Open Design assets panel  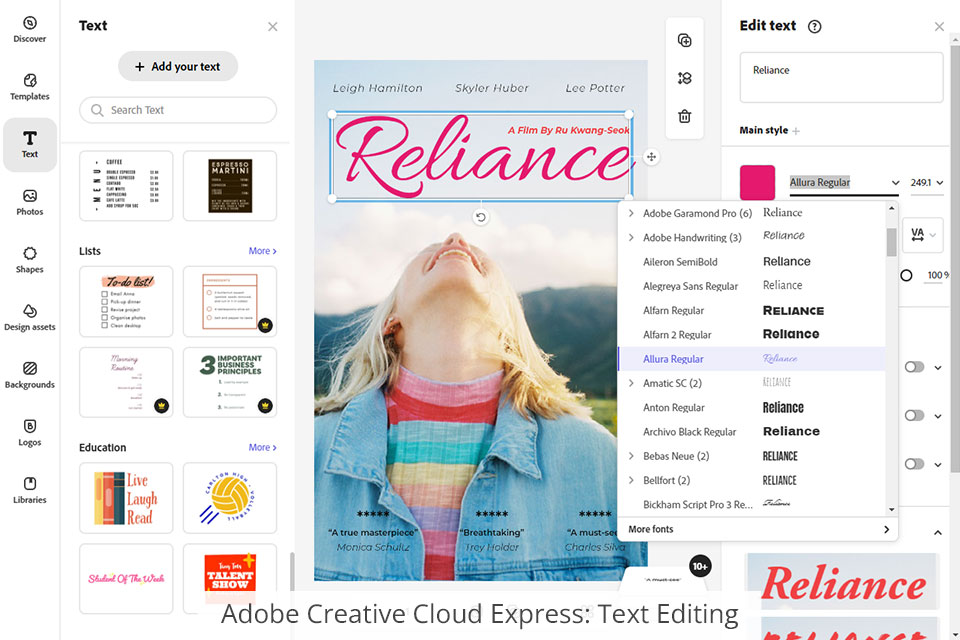tap(29, 317)
